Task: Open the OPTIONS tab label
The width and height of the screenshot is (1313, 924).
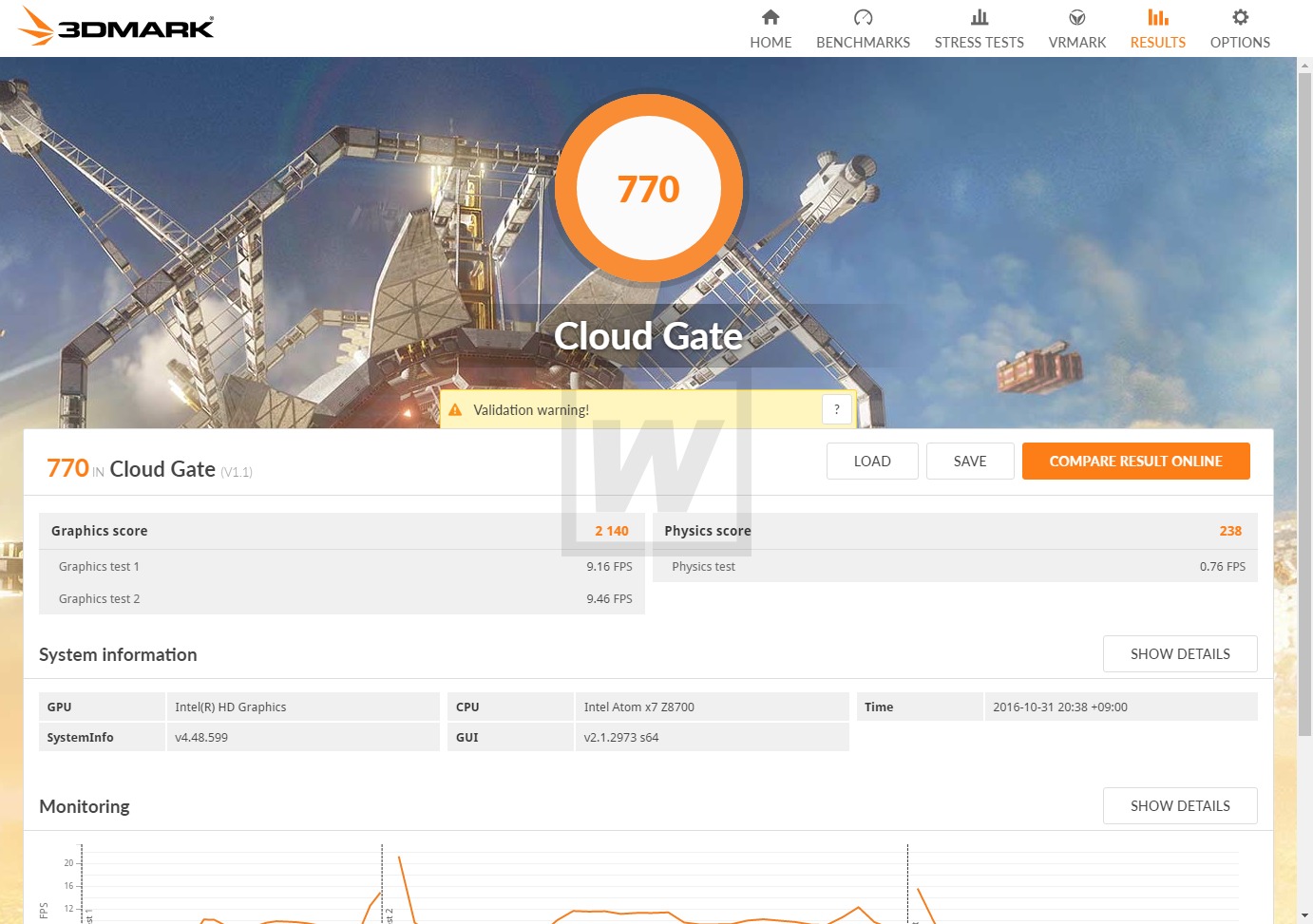Action: point(1240,43)
